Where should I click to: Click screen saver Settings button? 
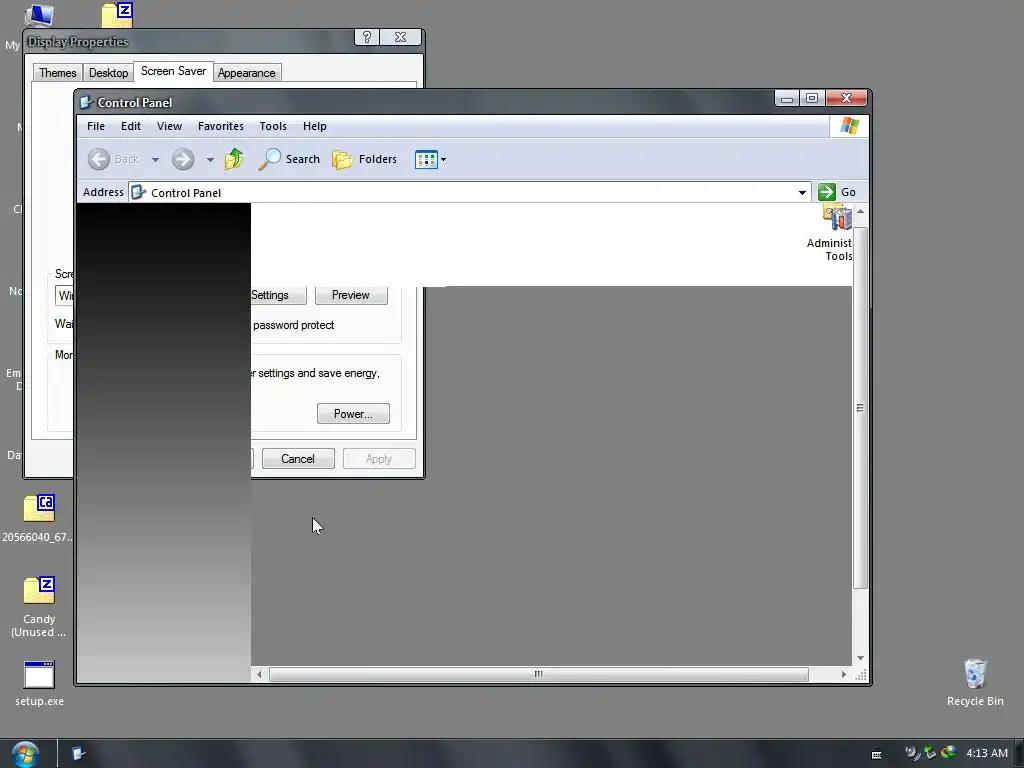[x=278, y=295]
